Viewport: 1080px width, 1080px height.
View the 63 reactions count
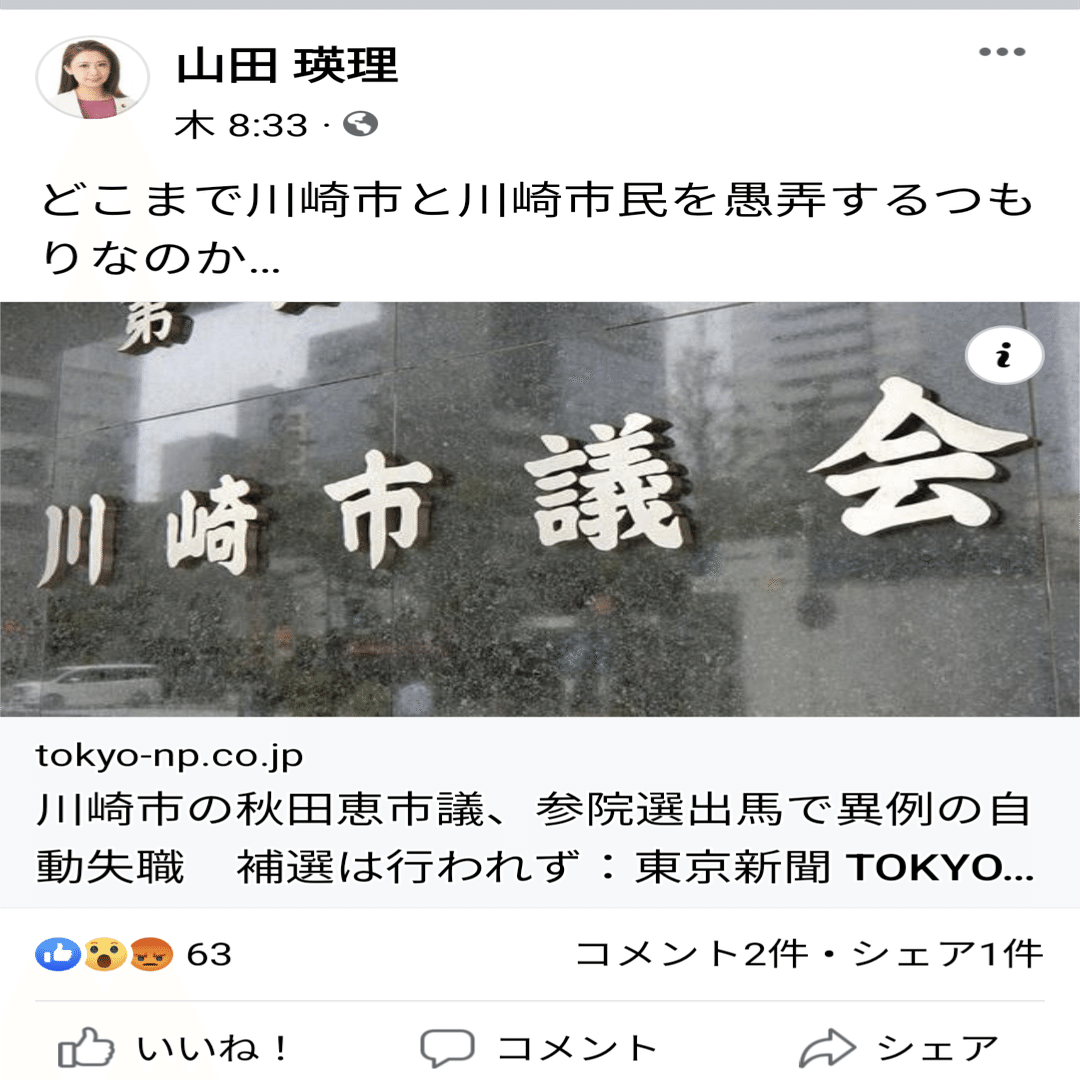click(209, 955)
